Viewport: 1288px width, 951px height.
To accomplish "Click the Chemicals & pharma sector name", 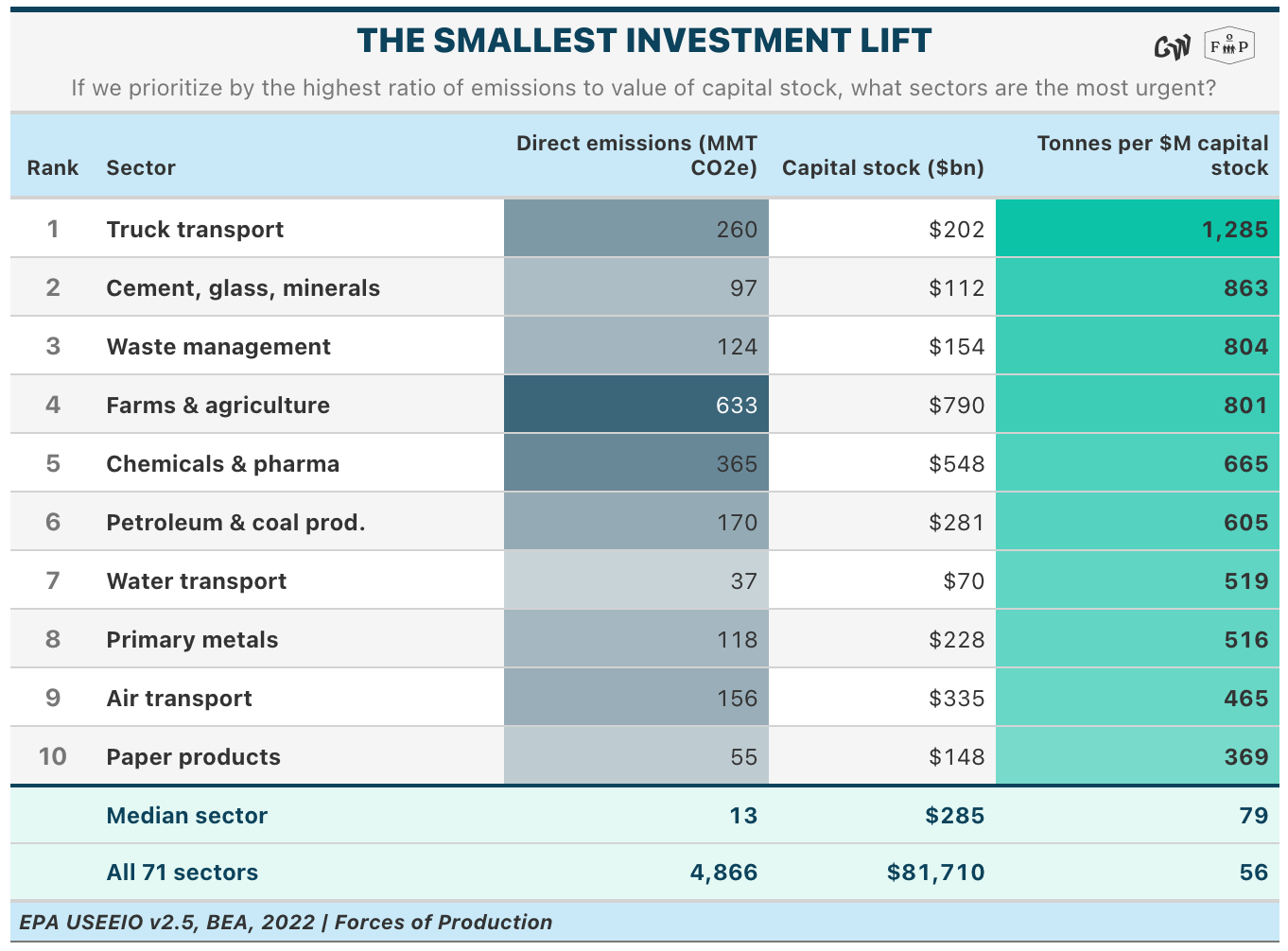I will click(x=223, y=464).
